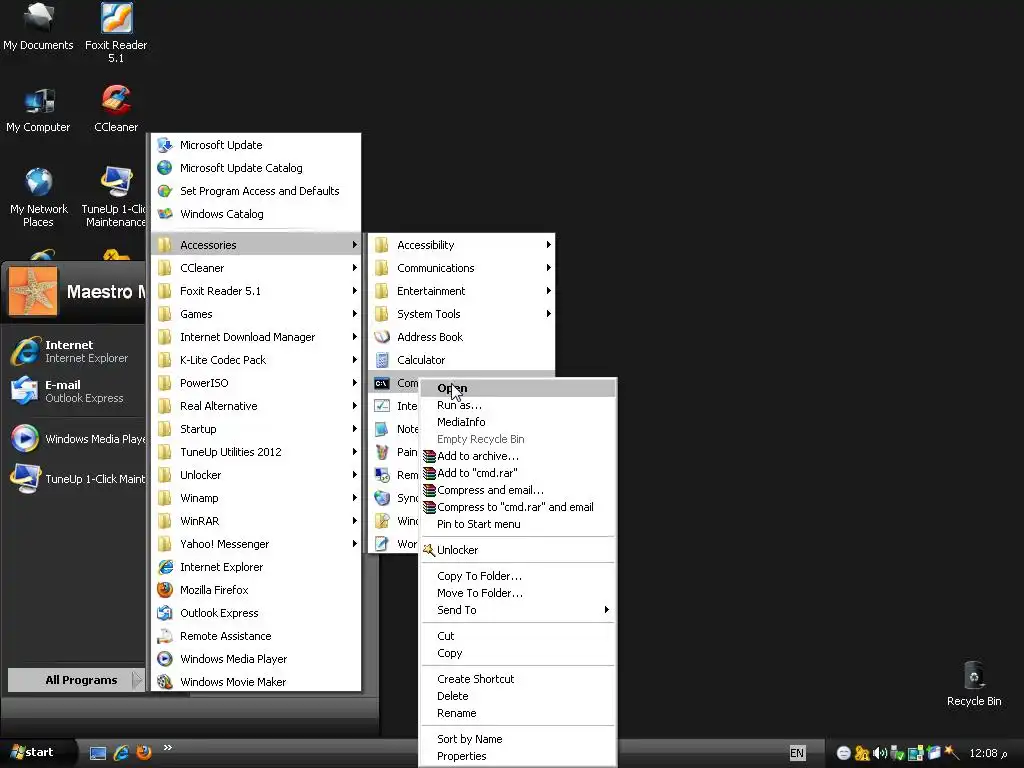Image resolution: width=1024 pixels, height=768 pixels.
Task: Expand the CCleaner folder submenu
Action: point(256,268)
